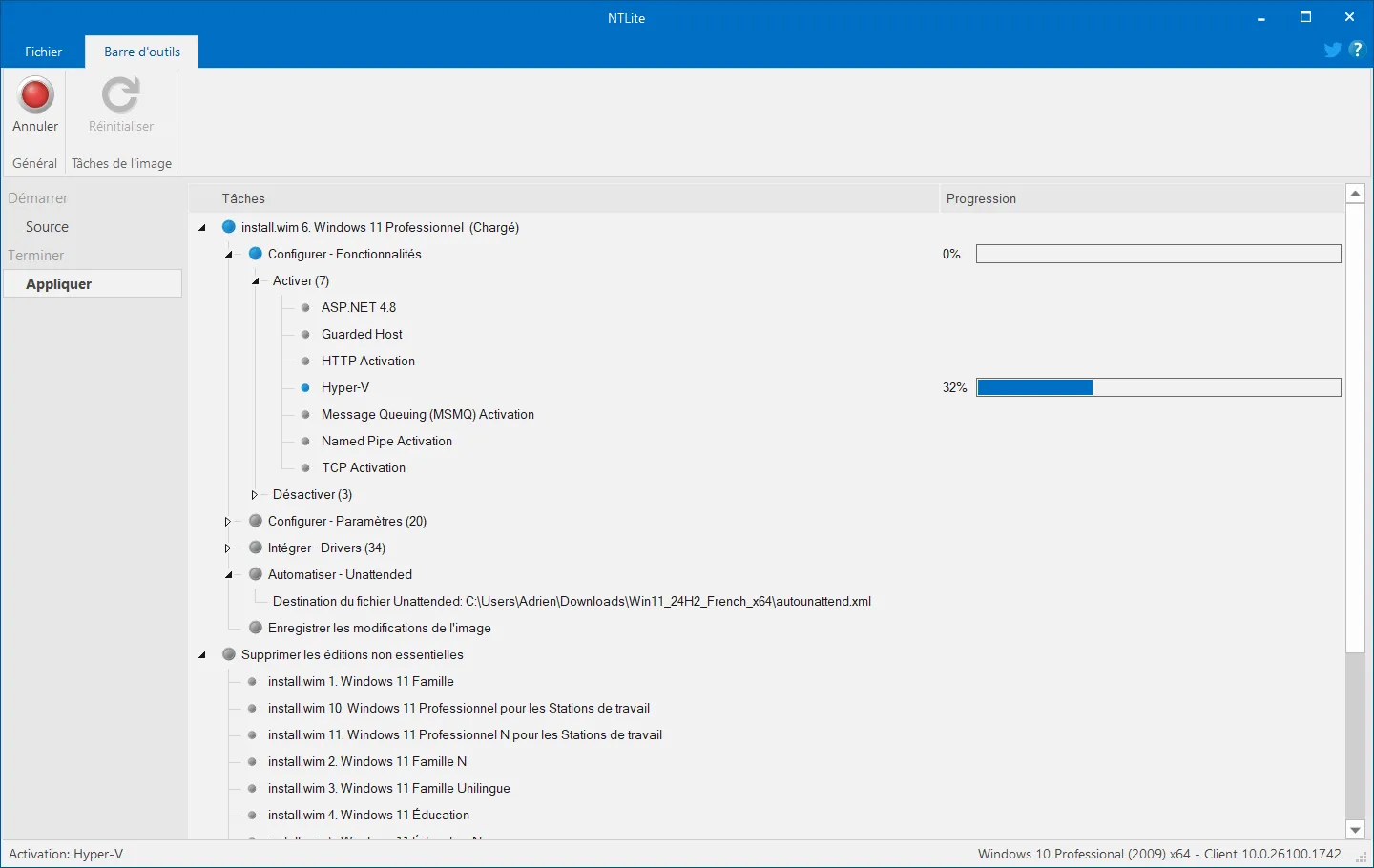Open the Twitter bird icon link
Screen dimensions: 1374x868
pyautogui.click(x=1333, y=51)
